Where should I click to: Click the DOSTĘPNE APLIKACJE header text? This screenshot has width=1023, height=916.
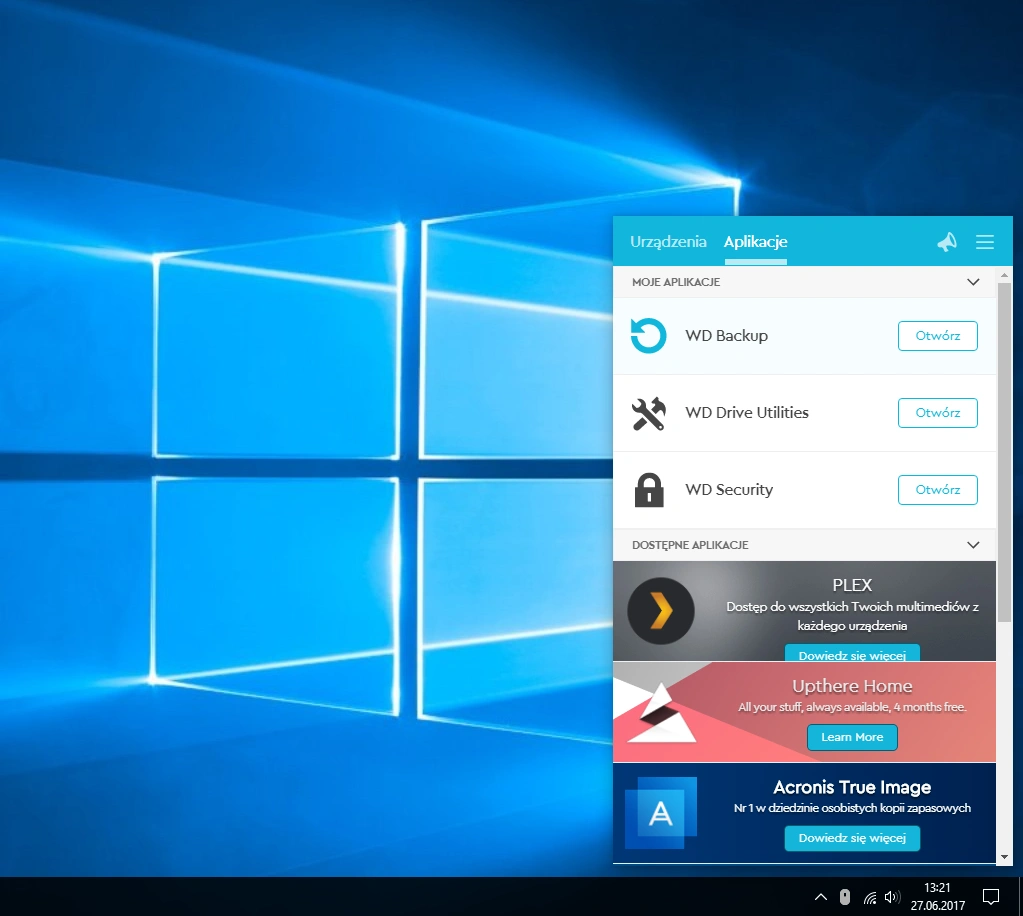tap(690, 545)
